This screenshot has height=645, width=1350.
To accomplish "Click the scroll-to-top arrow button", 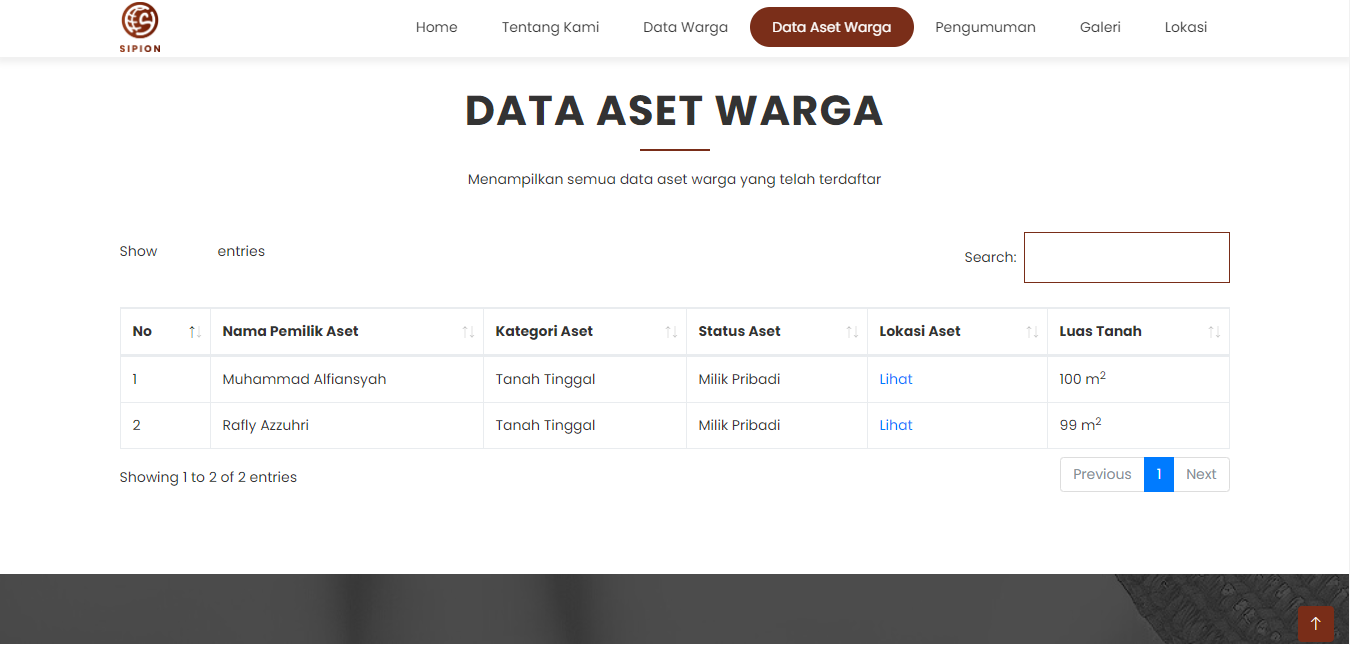I will pyautogui.click(x=1315, y=623).
